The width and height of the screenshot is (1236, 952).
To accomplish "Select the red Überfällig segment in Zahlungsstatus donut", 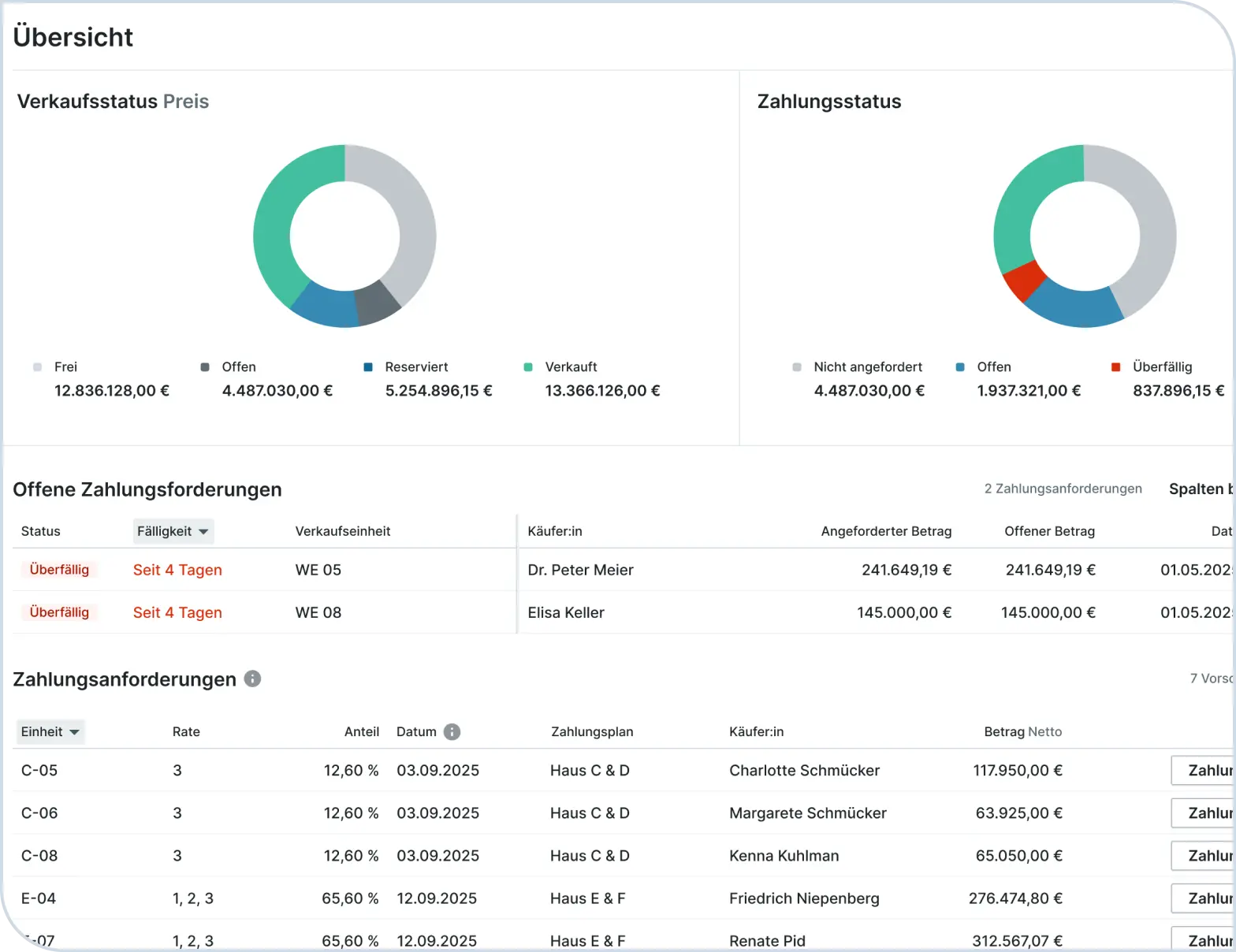I will (x=1024, y=282).
